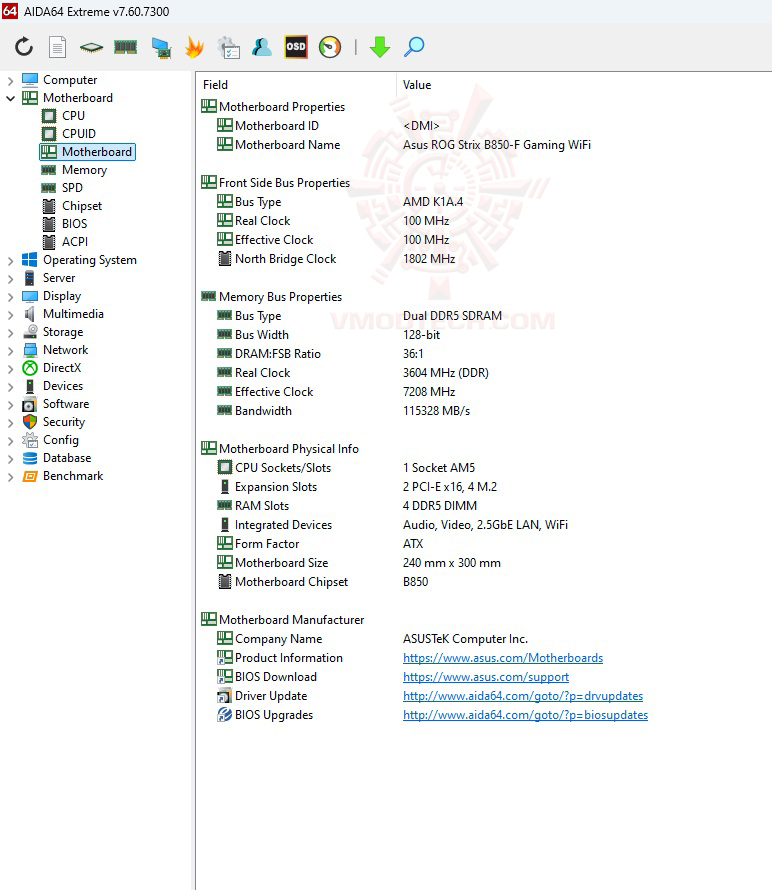Select Devices in the tree
Screen dimensions: 772x890
62,386
